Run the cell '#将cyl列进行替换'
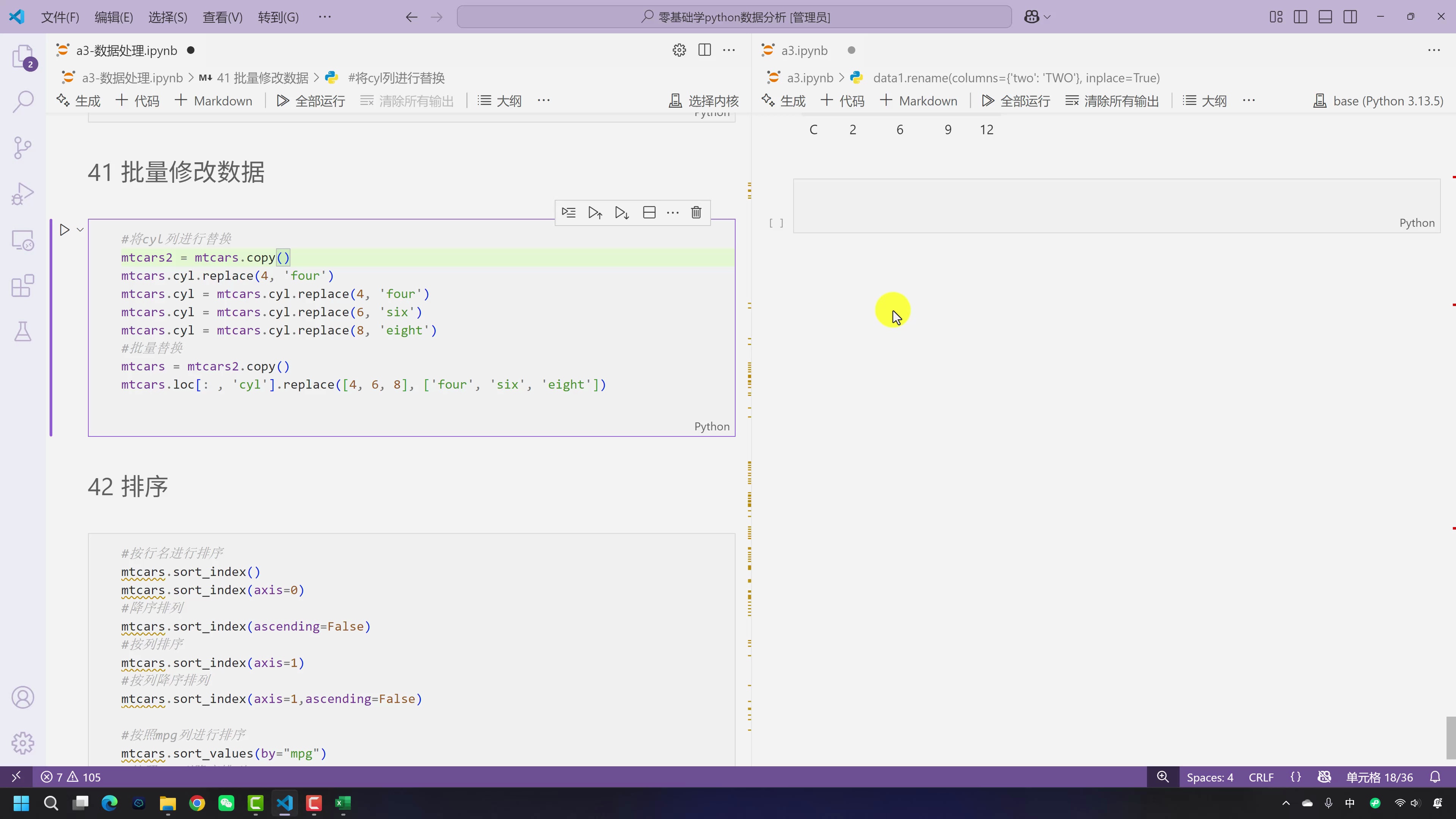The width and height of the screenshot is (1456, 819). point(64,230)
